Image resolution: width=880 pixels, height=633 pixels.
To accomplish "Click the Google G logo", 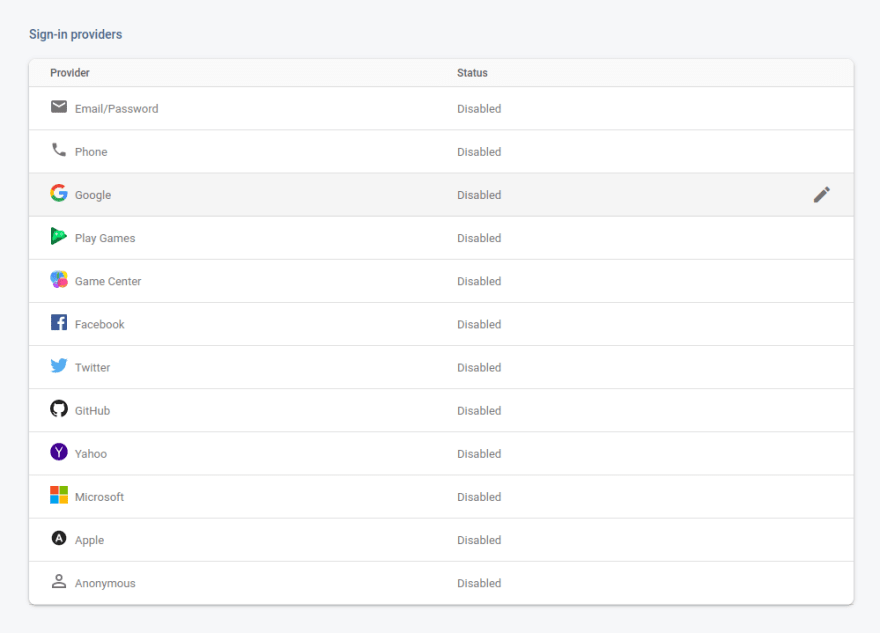I will (x=59, y=192).
